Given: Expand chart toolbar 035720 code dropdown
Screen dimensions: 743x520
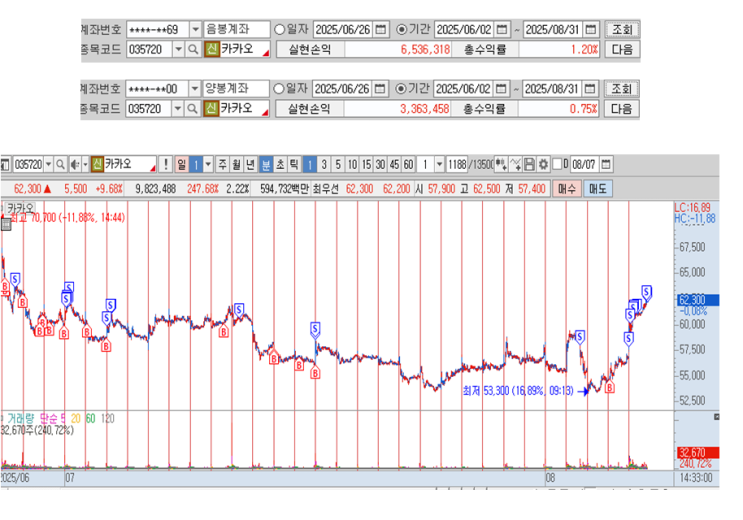Looking at the screenshot, I should point(48,164).
